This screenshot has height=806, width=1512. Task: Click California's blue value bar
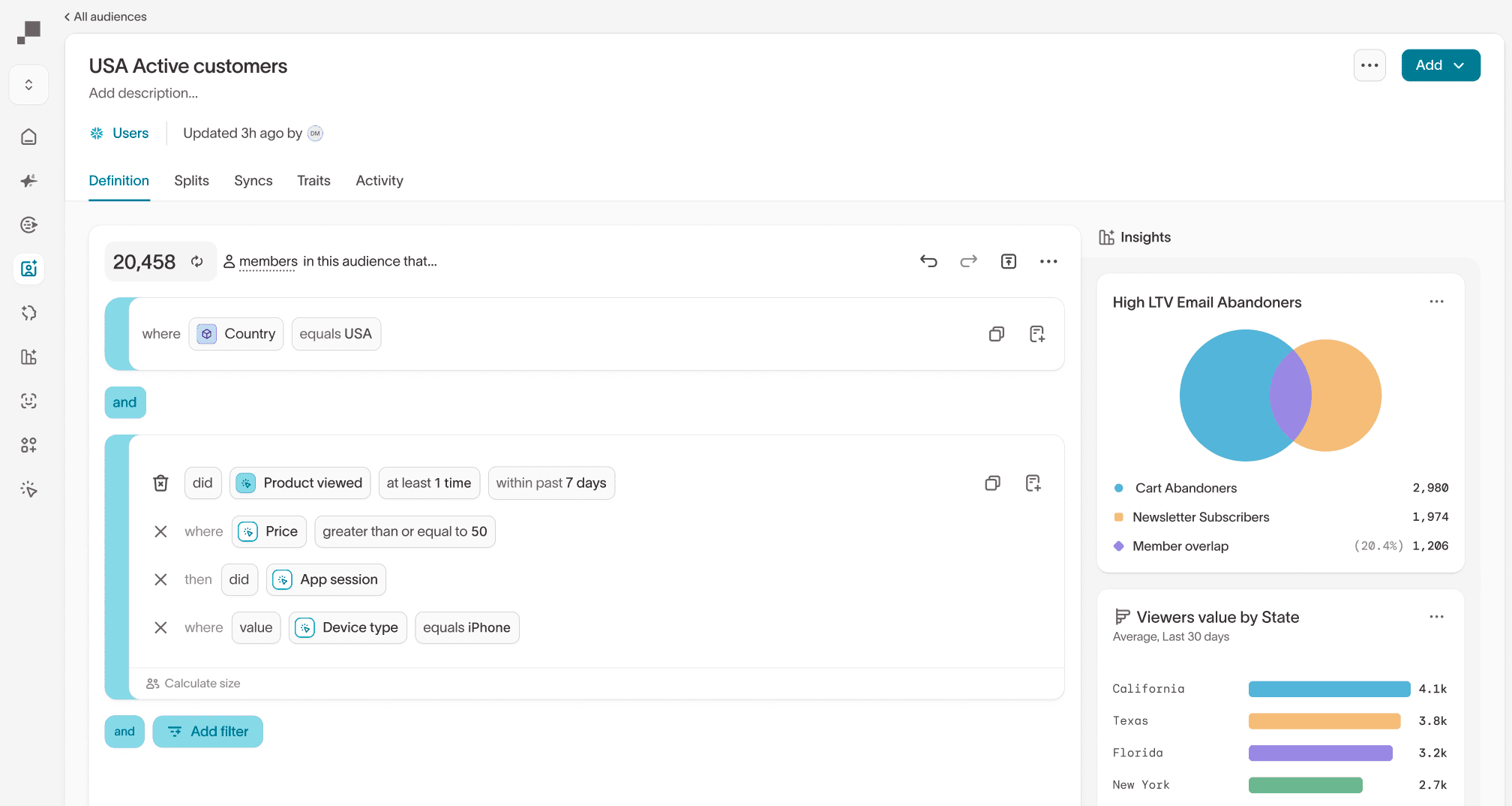tap(1329, 689)
